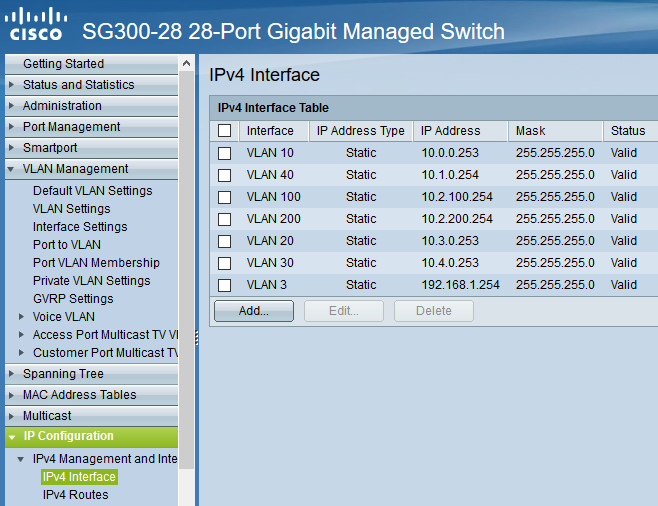Click IP address 10.1.0.254
This screenshot has width=658, height=506.
pyautogui.click(x=450, y=175)
